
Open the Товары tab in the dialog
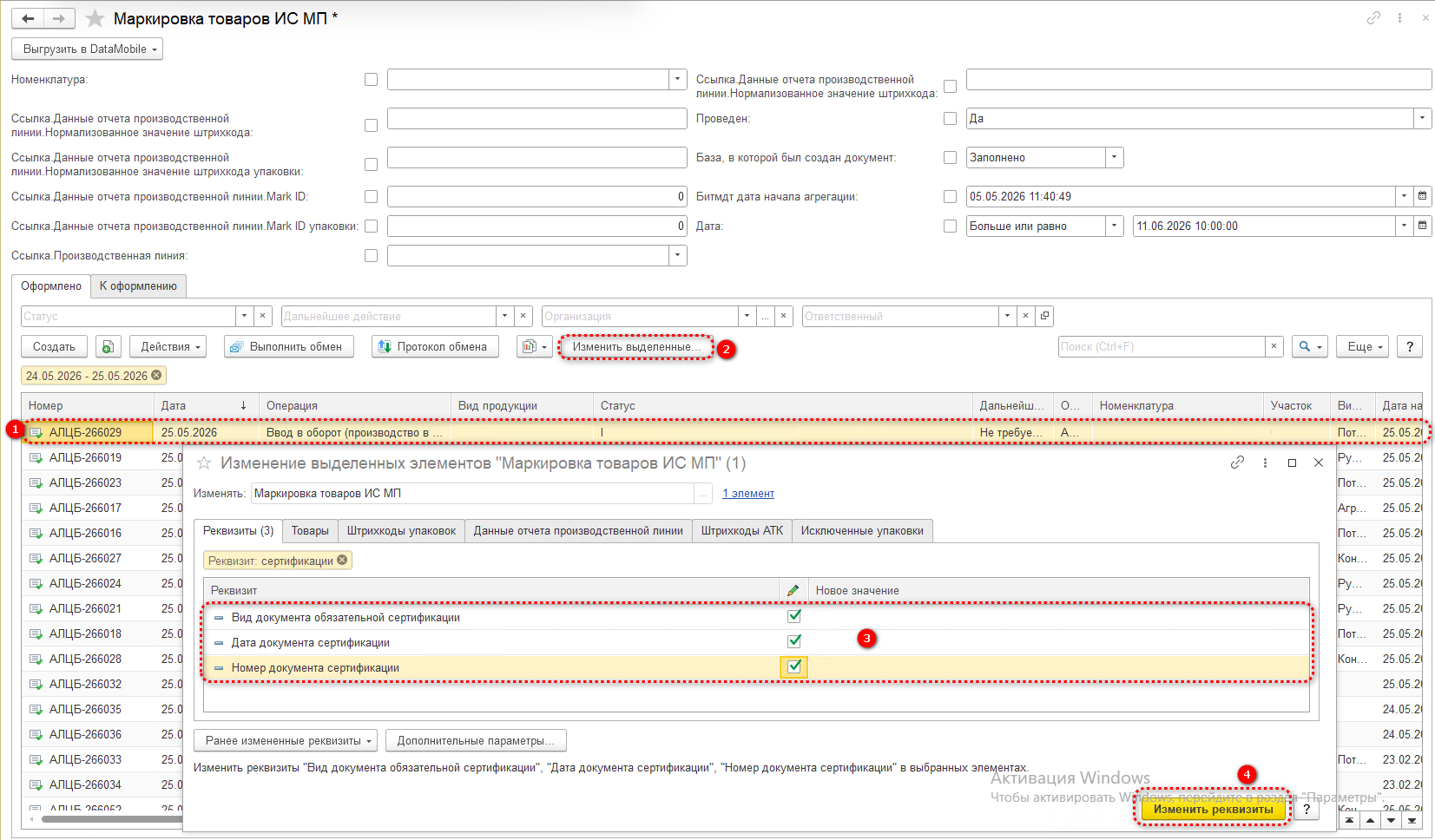point(310,530)
